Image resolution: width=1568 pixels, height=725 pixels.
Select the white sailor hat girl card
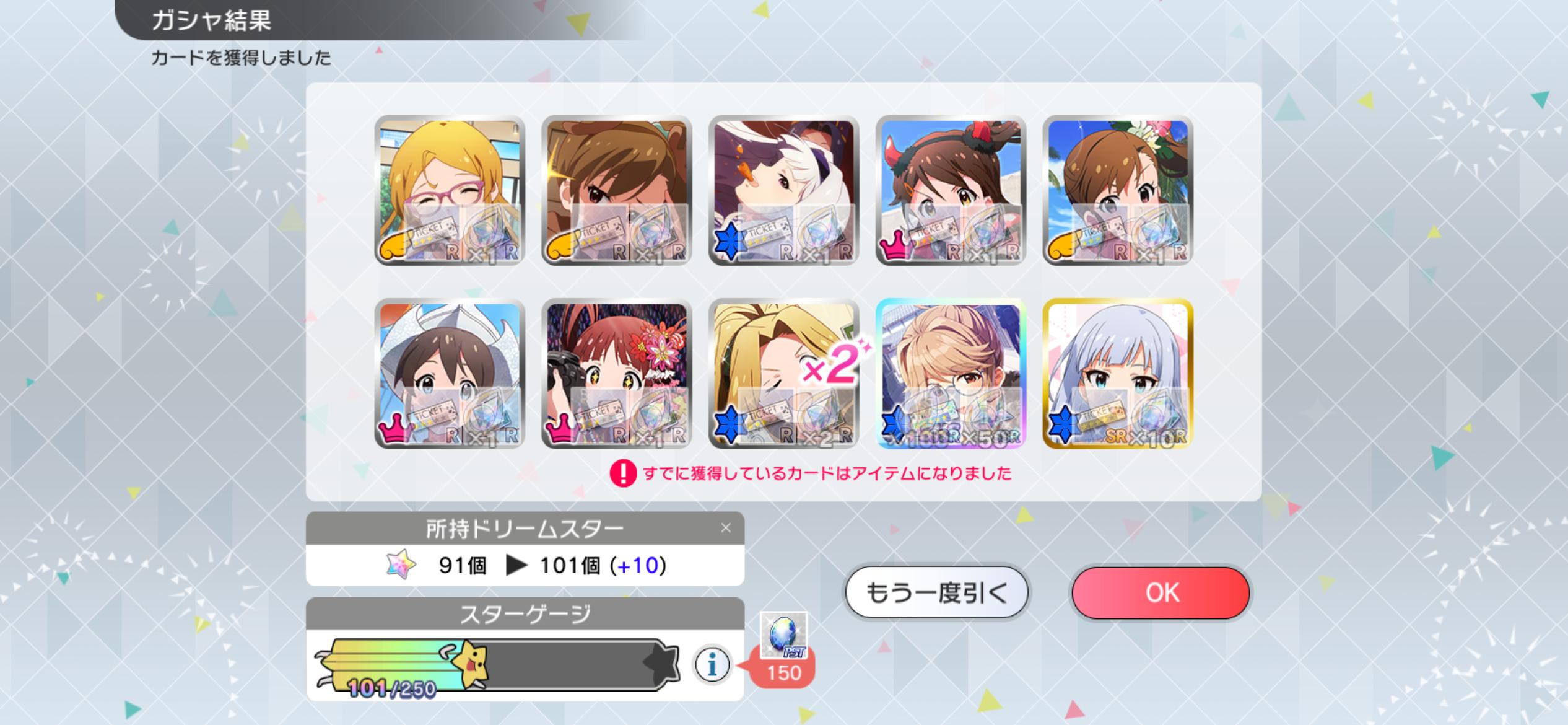point(450,374)
